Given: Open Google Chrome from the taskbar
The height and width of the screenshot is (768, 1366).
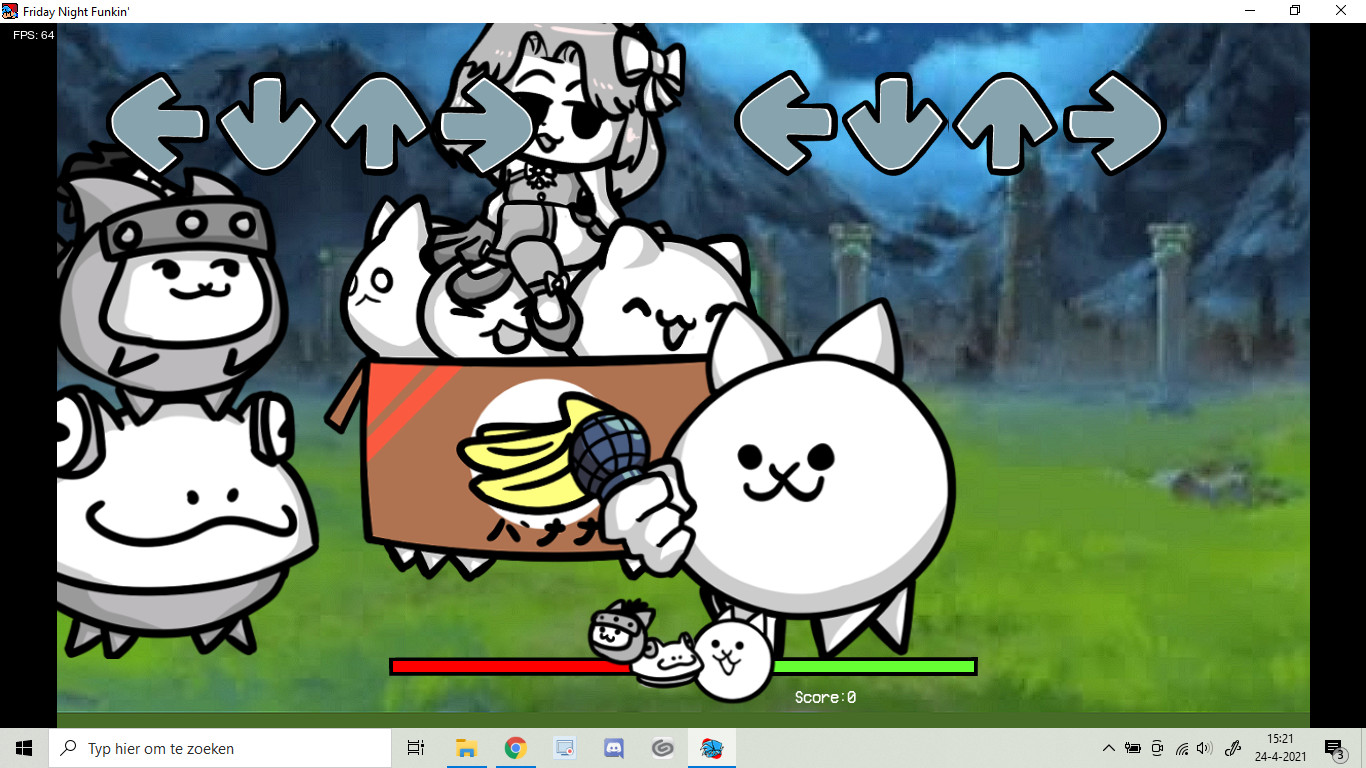Looking at the screenshot, I should click(515, 748).
